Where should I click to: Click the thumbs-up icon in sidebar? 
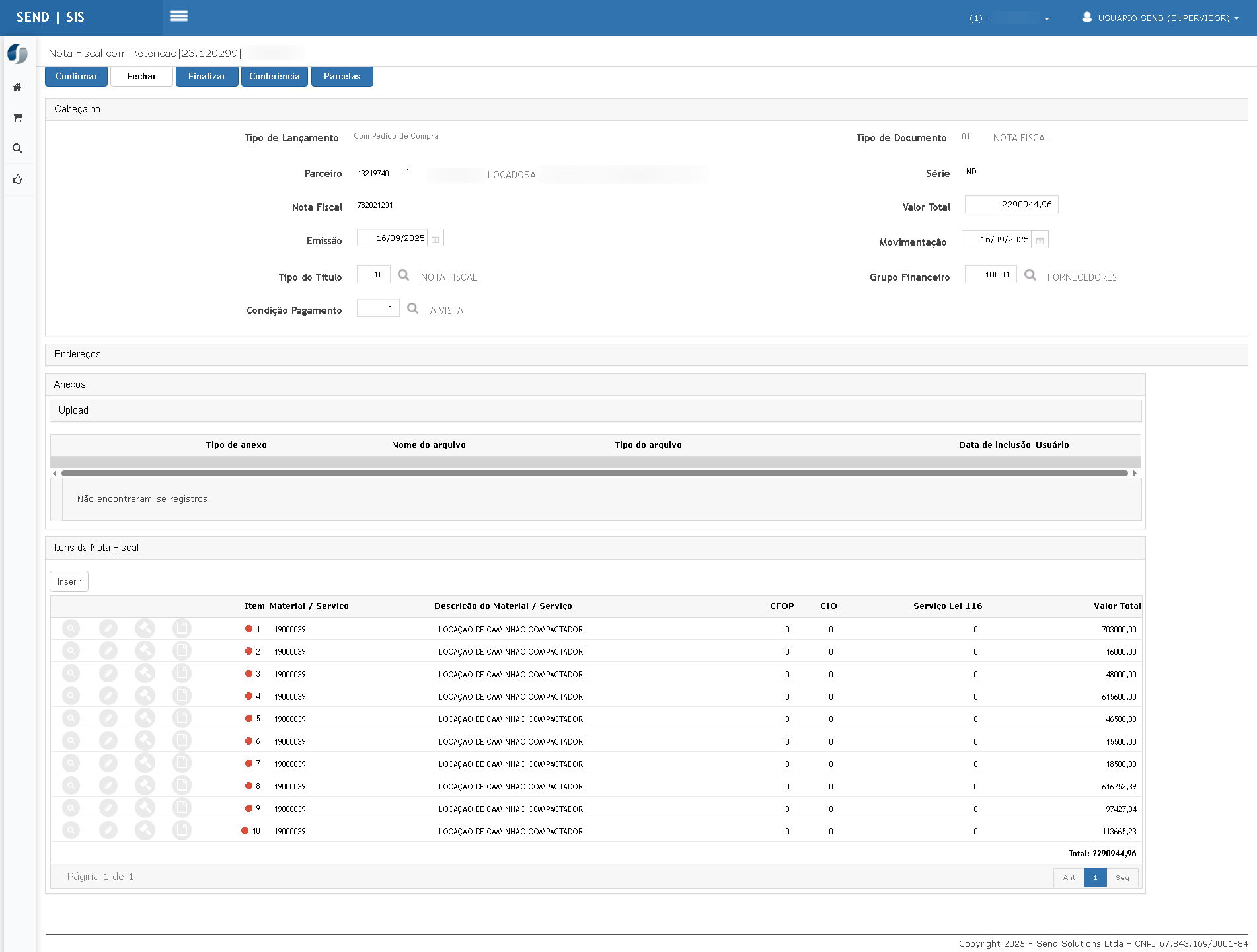[x=17, y=179]
